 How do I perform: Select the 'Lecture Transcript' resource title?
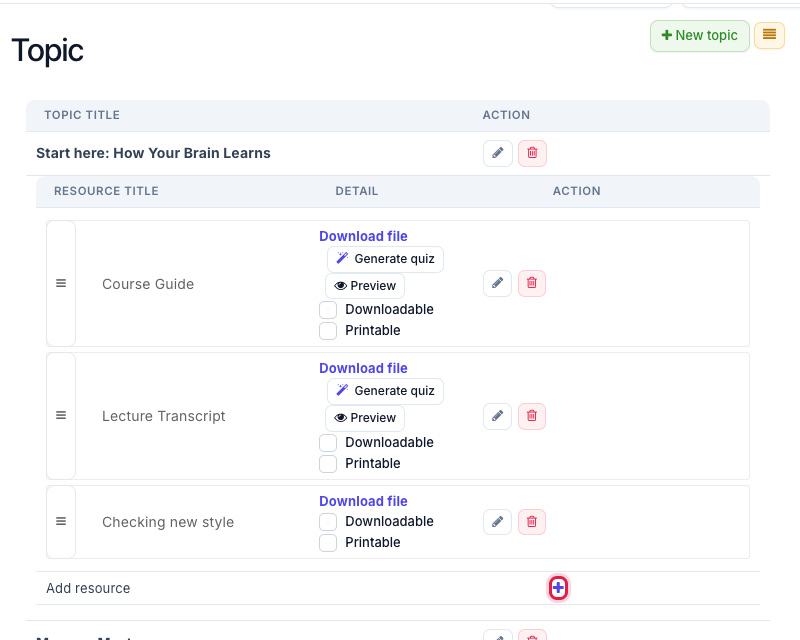164,416
